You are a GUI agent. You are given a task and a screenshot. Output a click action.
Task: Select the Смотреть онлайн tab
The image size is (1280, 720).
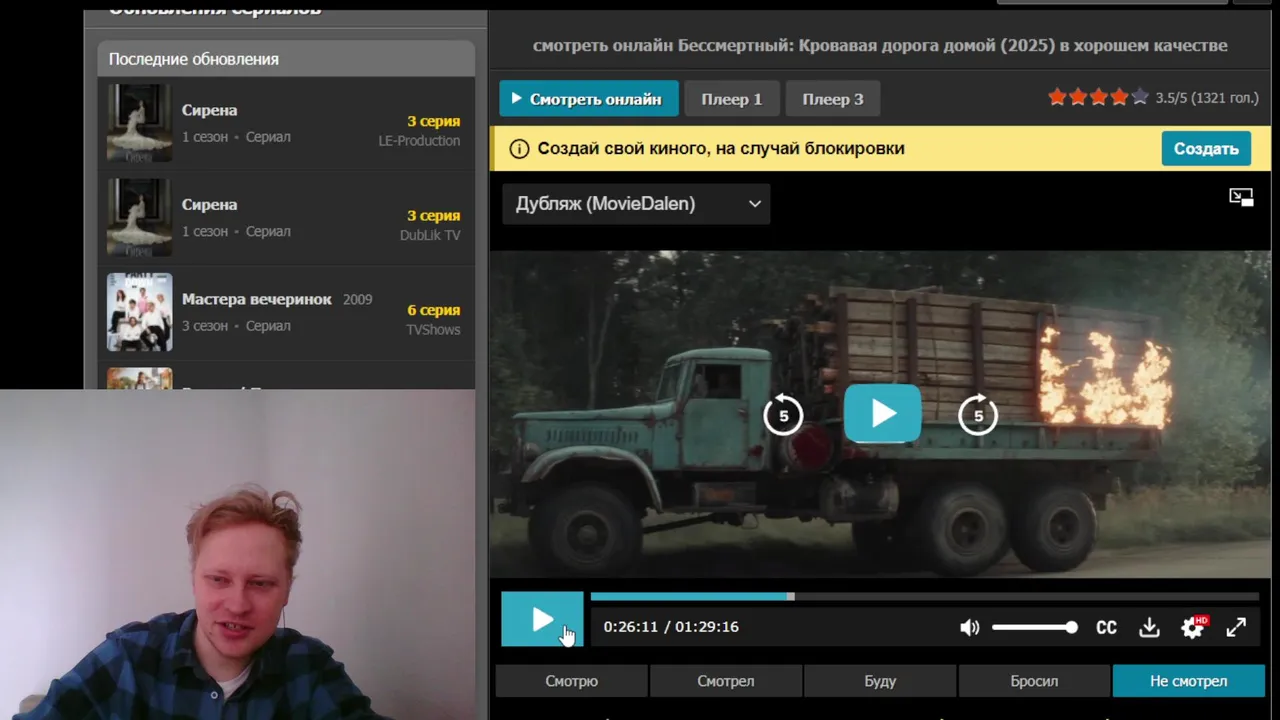(588, 99)
